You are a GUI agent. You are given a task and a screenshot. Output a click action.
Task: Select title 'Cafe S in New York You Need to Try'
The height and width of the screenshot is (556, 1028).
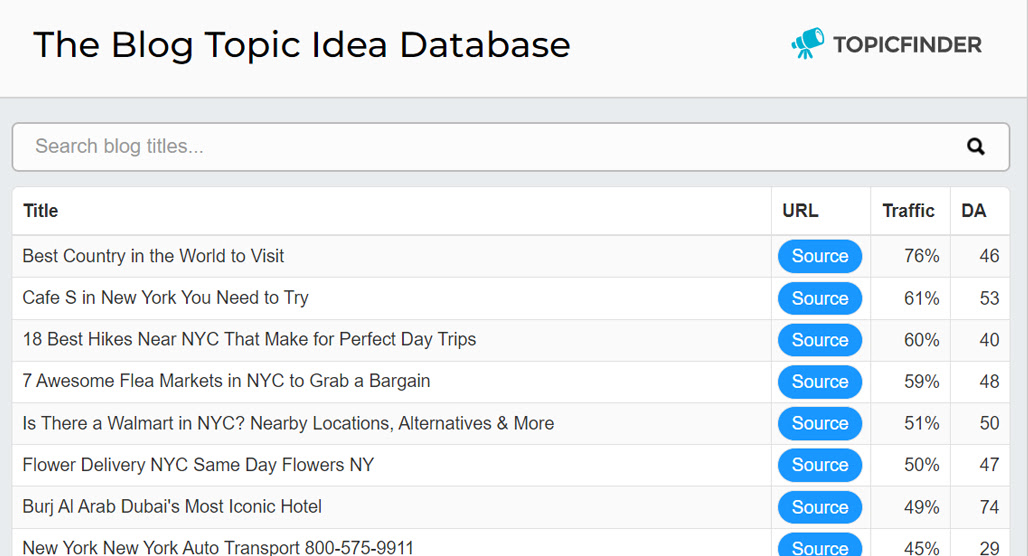coord(165,298)
